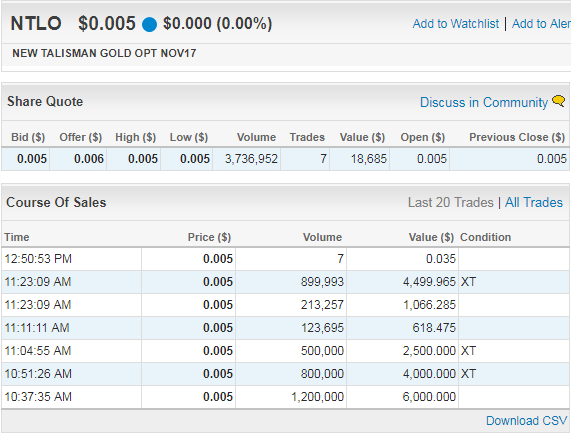Image resolution: width=571 pixels, height=433 pixels.
Task: Switch to Last 20 Trades view
Action: click(450, 202)
